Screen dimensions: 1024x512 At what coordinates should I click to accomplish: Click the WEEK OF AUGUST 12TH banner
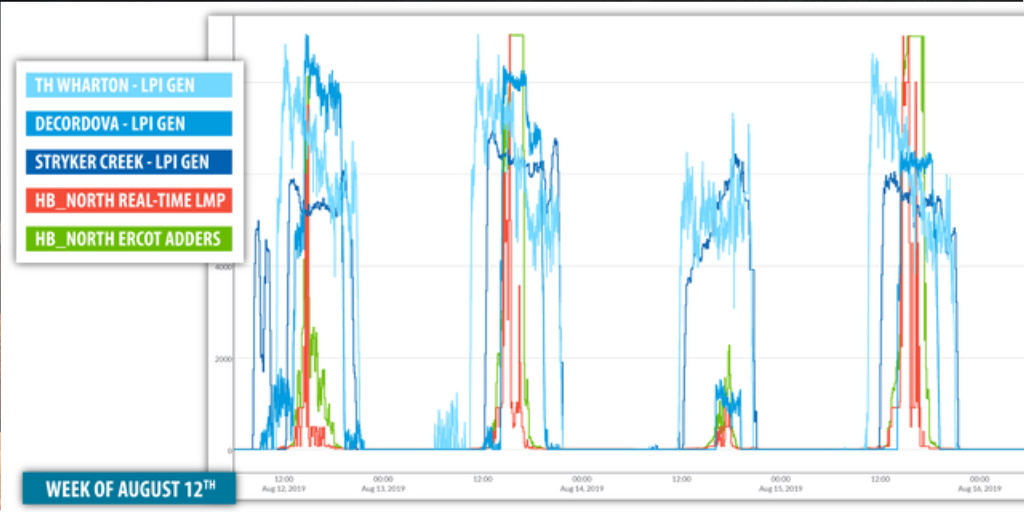(x=129, y=489)
